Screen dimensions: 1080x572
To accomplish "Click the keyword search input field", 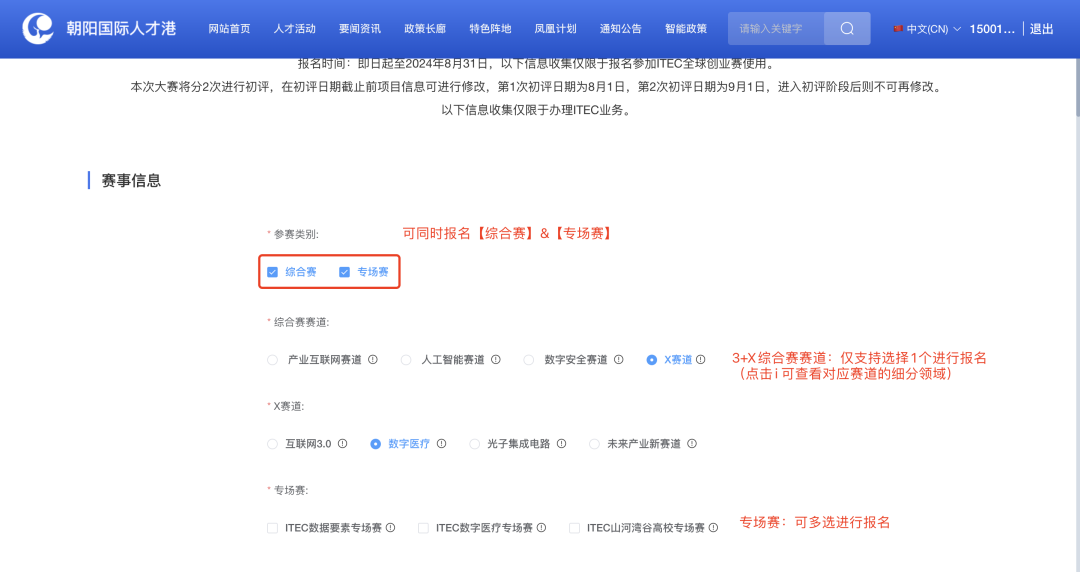I will pos(776,29).
